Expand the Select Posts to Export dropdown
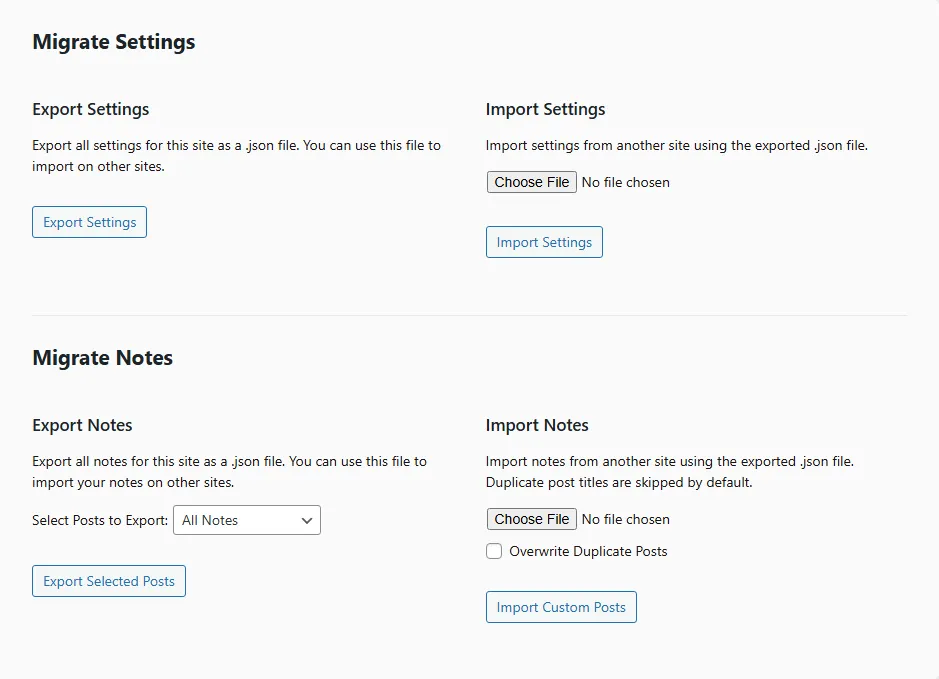The width and height of the screenshot is (939, 679). 246,520
